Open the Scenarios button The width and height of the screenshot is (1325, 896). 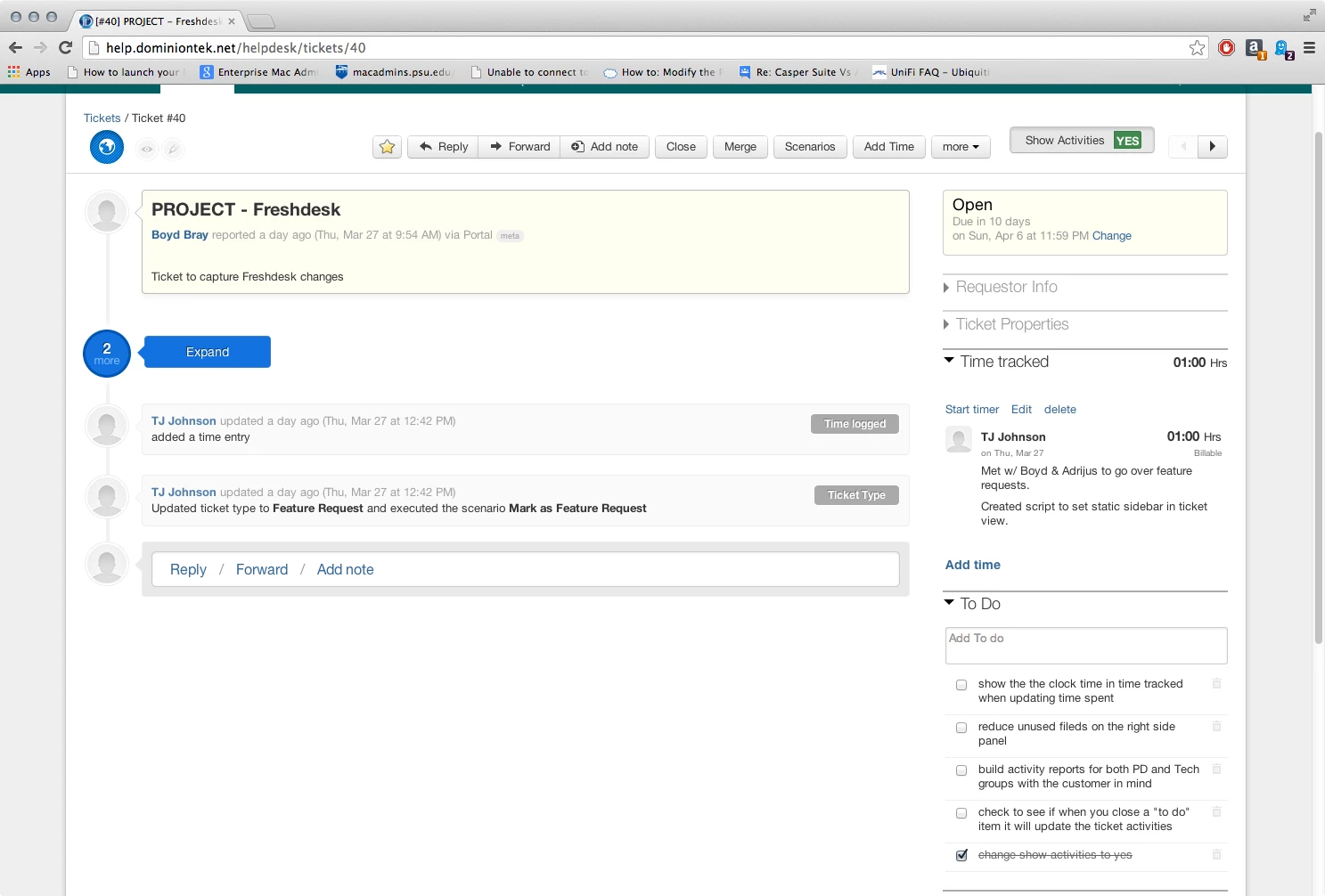[x=810, y=147]
